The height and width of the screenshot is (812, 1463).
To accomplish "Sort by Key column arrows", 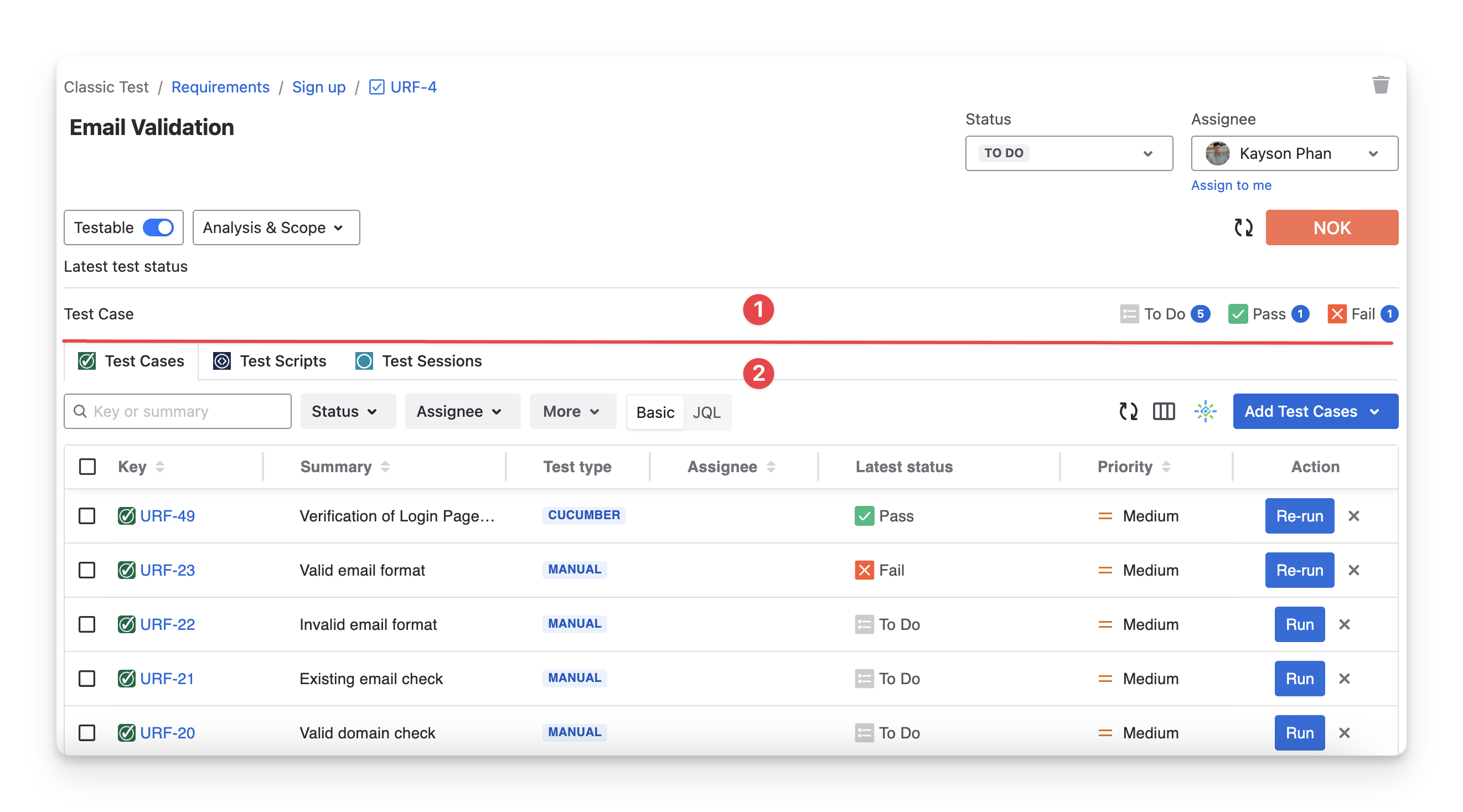I will click(x=159, y=467).
